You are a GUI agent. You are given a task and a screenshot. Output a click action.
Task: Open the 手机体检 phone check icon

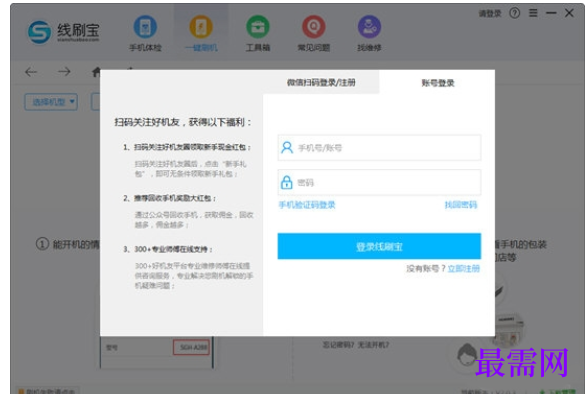click(145, 33)
